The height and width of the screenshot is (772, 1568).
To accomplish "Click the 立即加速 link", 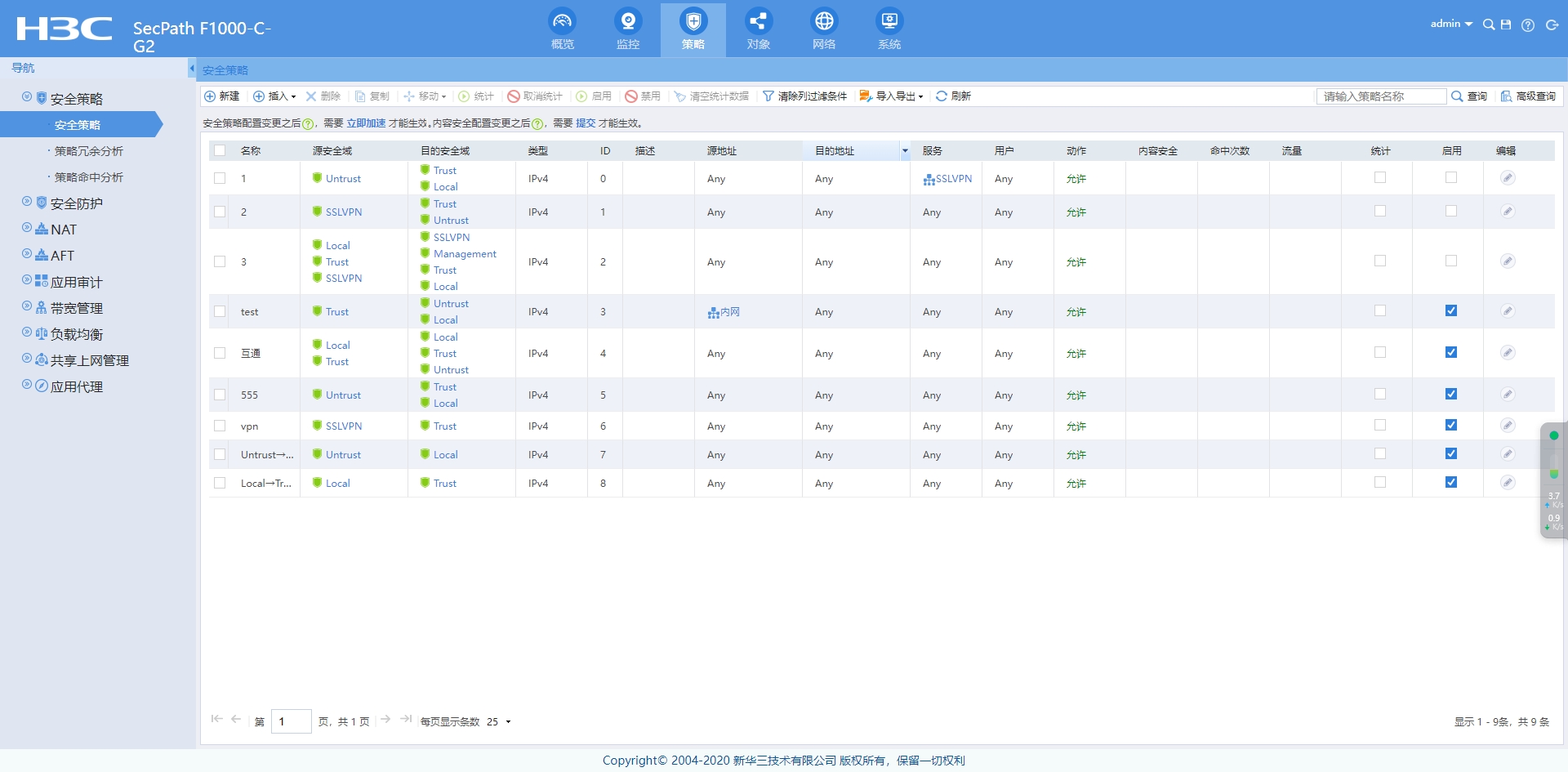I will (366, 123).
